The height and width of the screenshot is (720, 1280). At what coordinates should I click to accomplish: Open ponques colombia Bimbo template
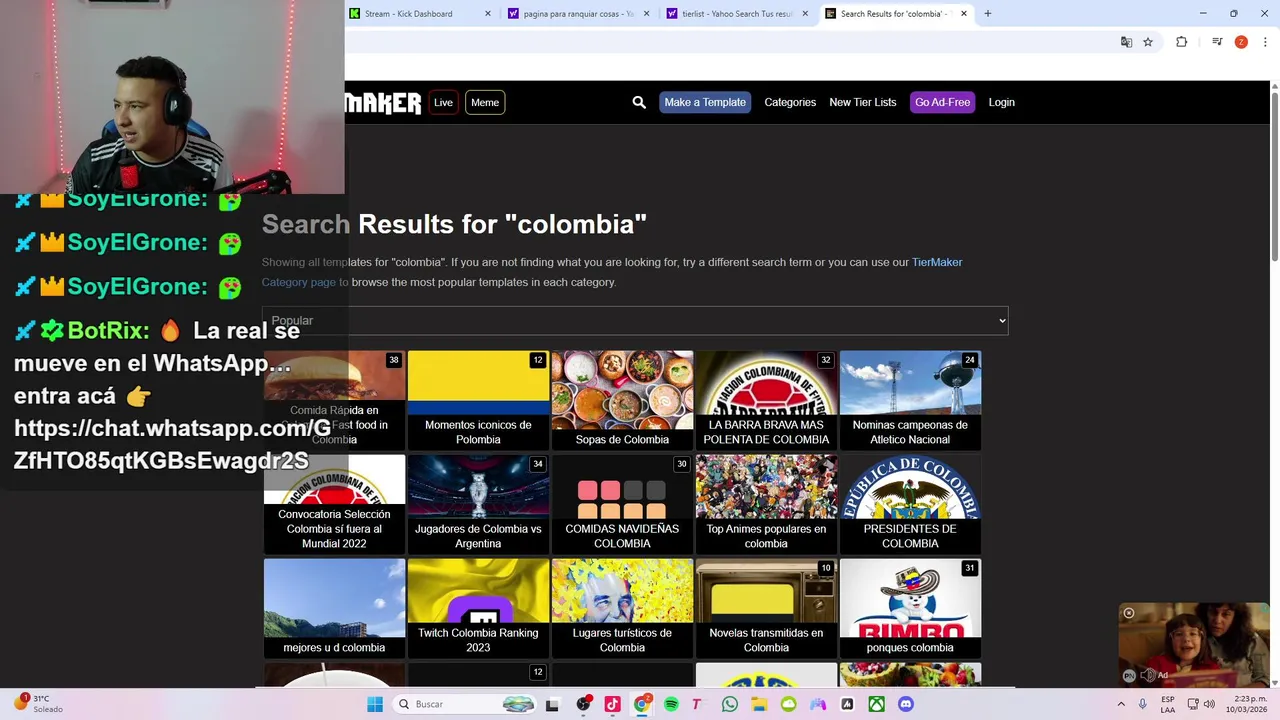910,608
